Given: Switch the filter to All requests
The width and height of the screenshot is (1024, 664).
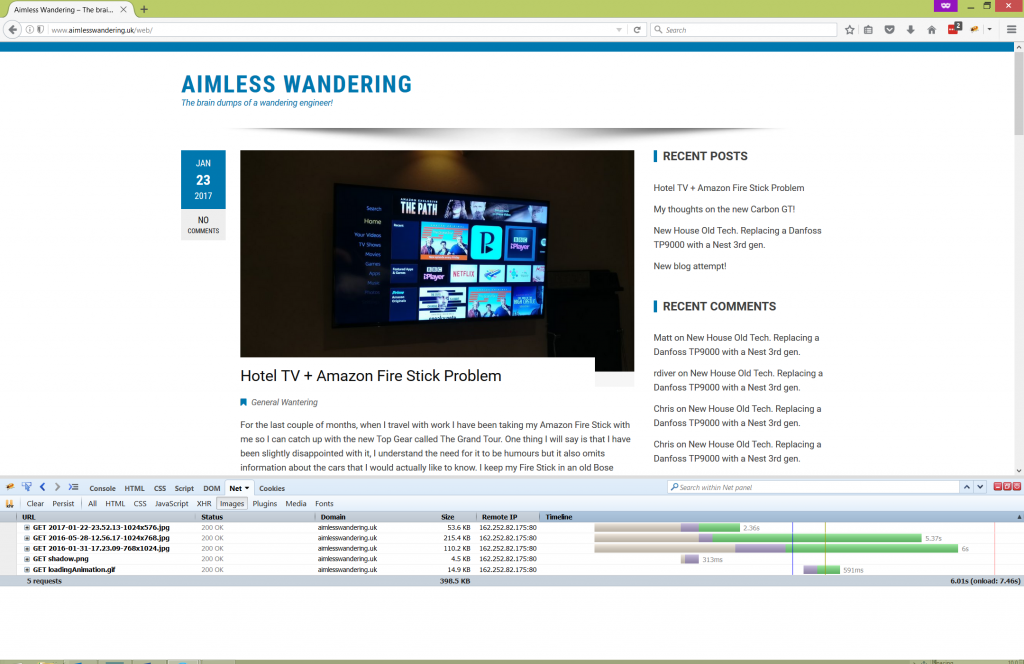Looking at the screenshot, I should pos(93,503).
